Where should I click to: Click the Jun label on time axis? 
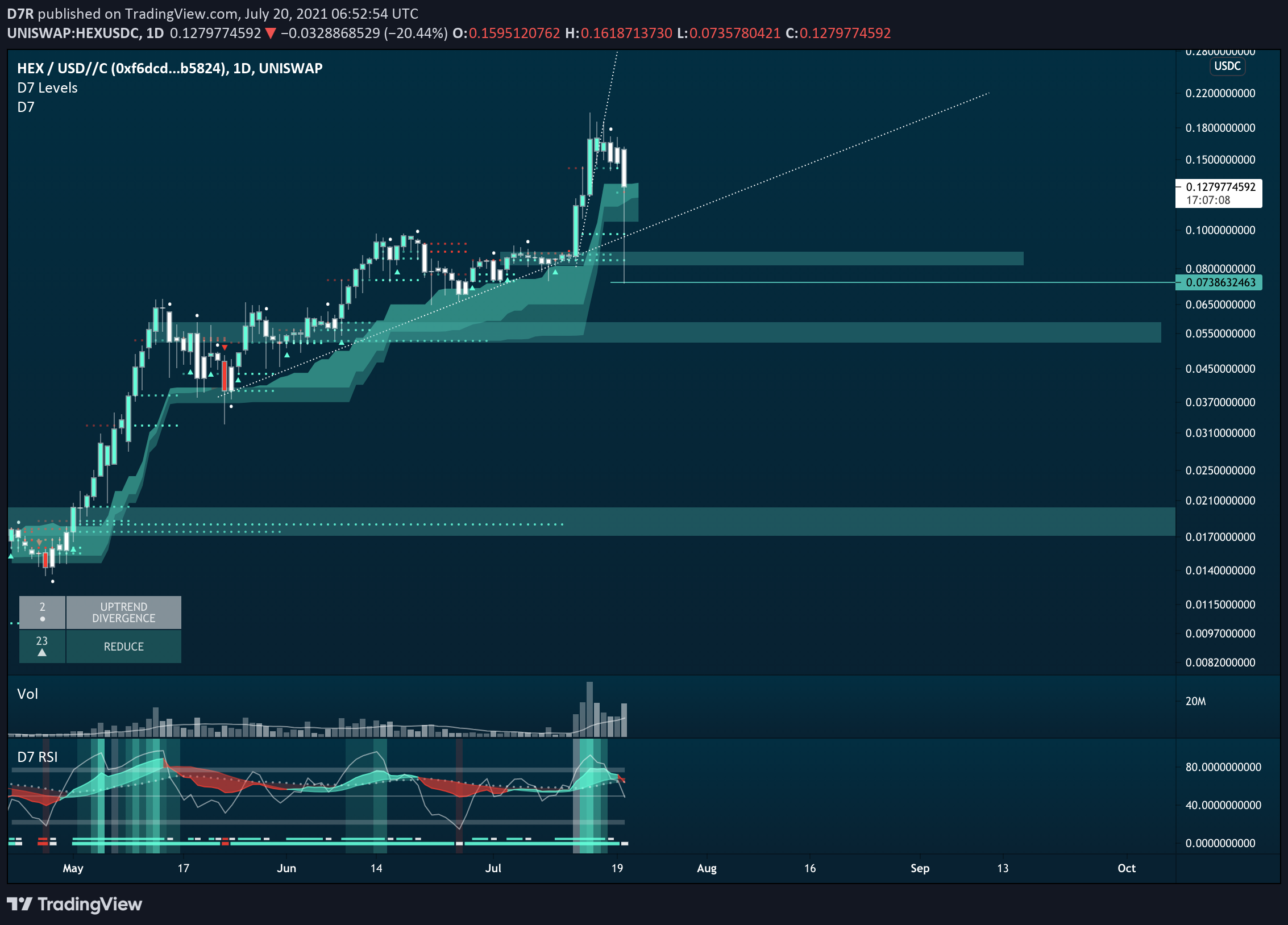tap(286, 868)
